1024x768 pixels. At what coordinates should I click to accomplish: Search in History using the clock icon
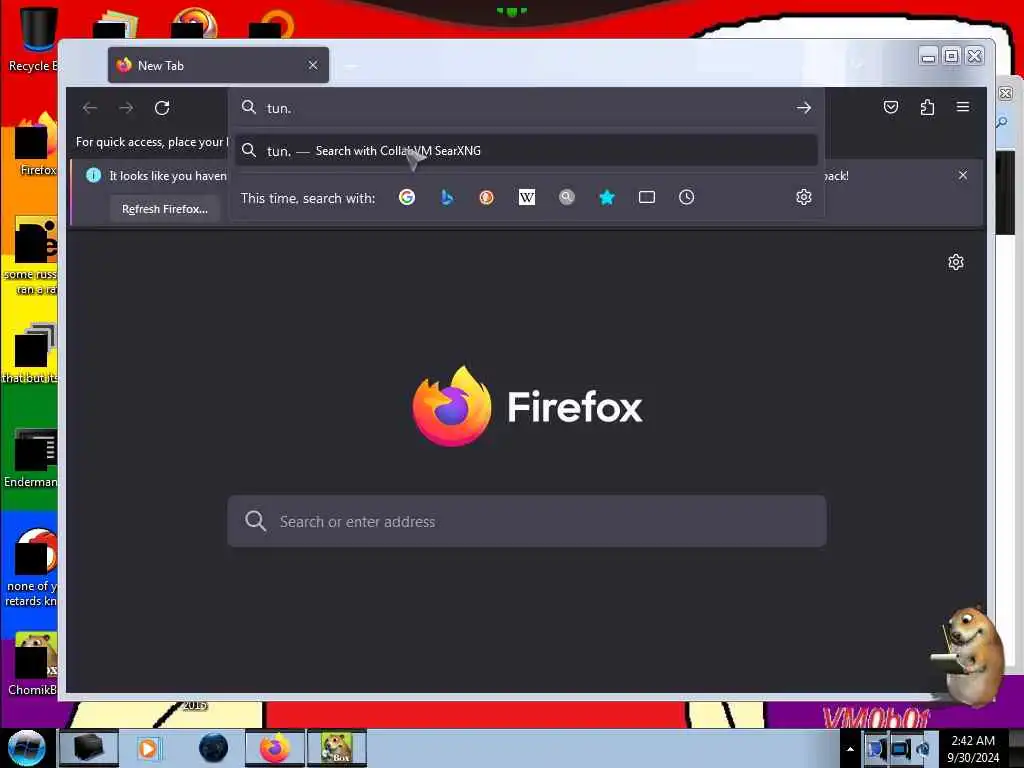[x=686, y=197]
